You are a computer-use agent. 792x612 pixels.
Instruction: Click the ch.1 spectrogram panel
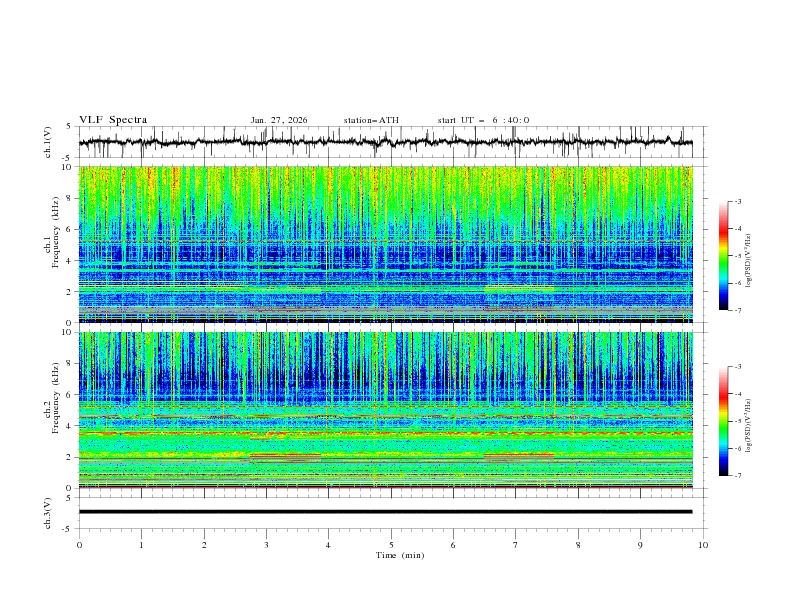(385, 244)
